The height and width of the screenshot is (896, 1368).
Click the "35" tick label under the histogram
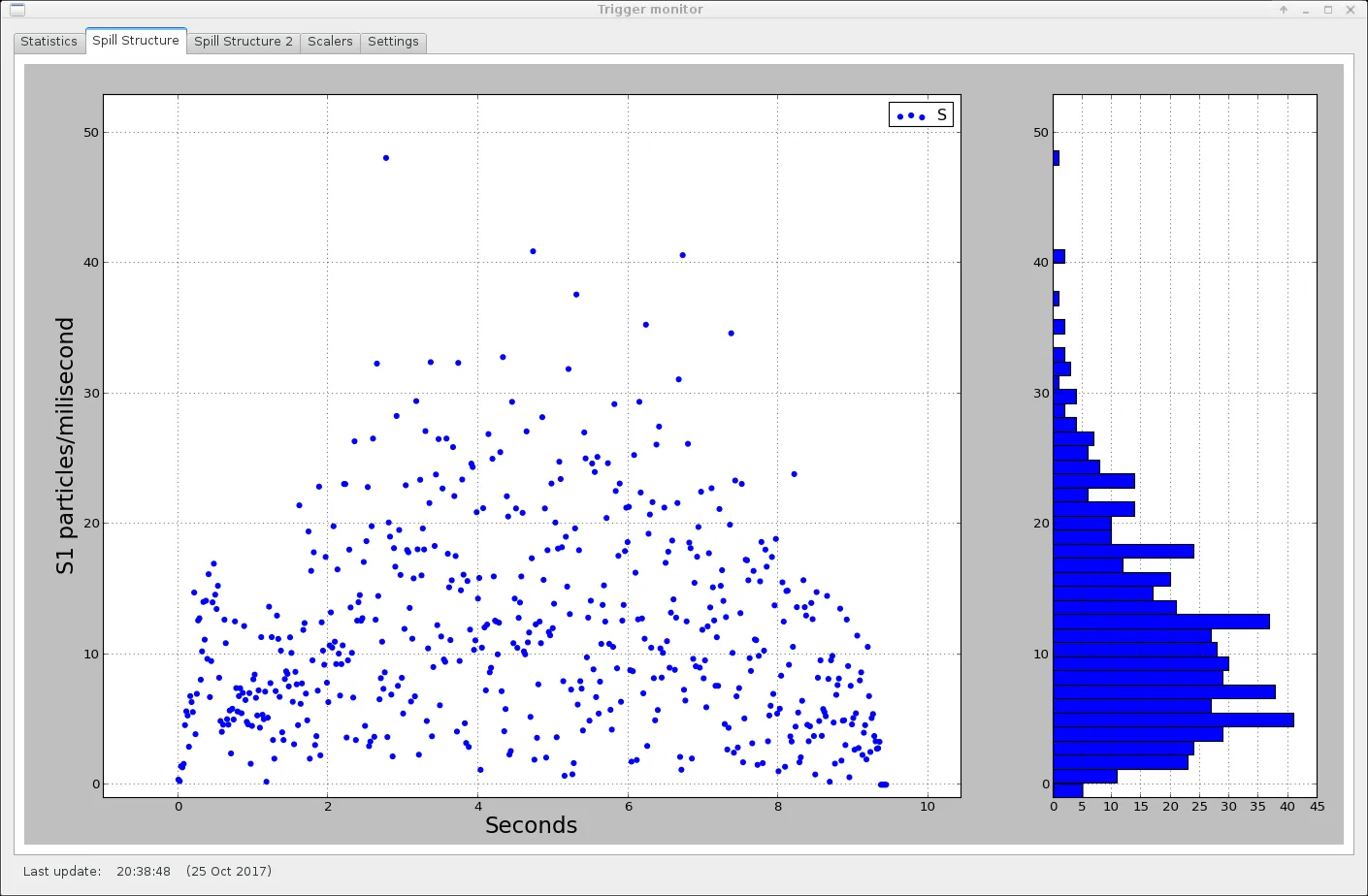point(1258,806)
